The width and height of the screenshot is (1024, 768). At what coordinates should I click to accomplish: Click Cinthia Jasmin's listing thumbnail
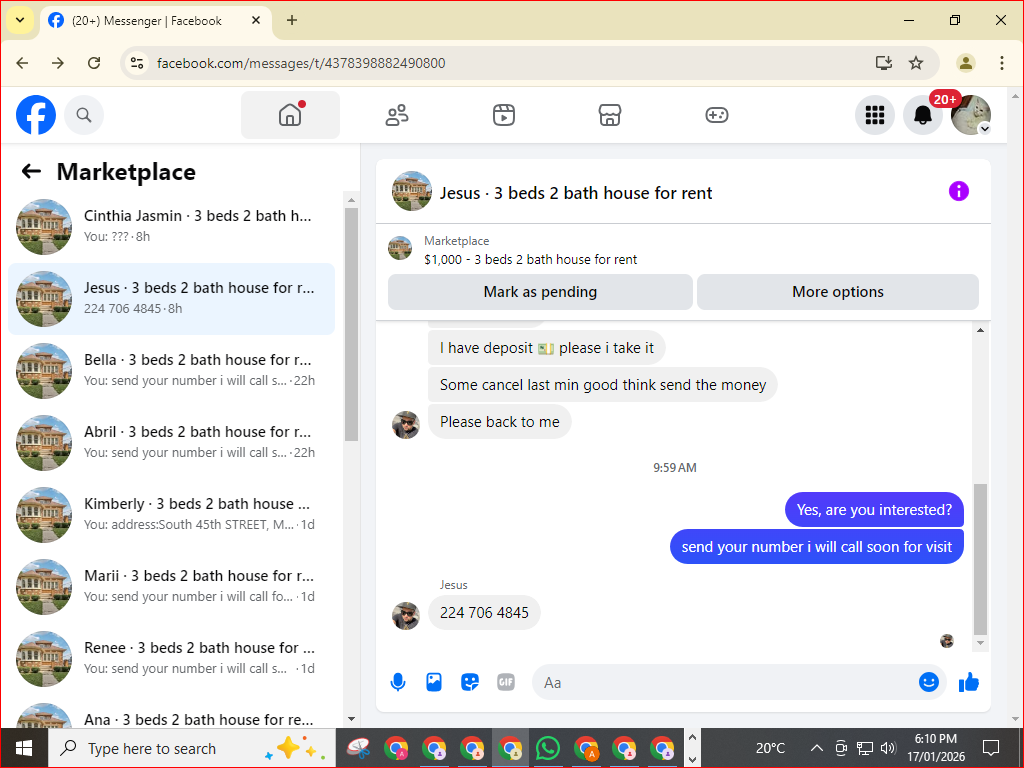[x=44, y=227]
